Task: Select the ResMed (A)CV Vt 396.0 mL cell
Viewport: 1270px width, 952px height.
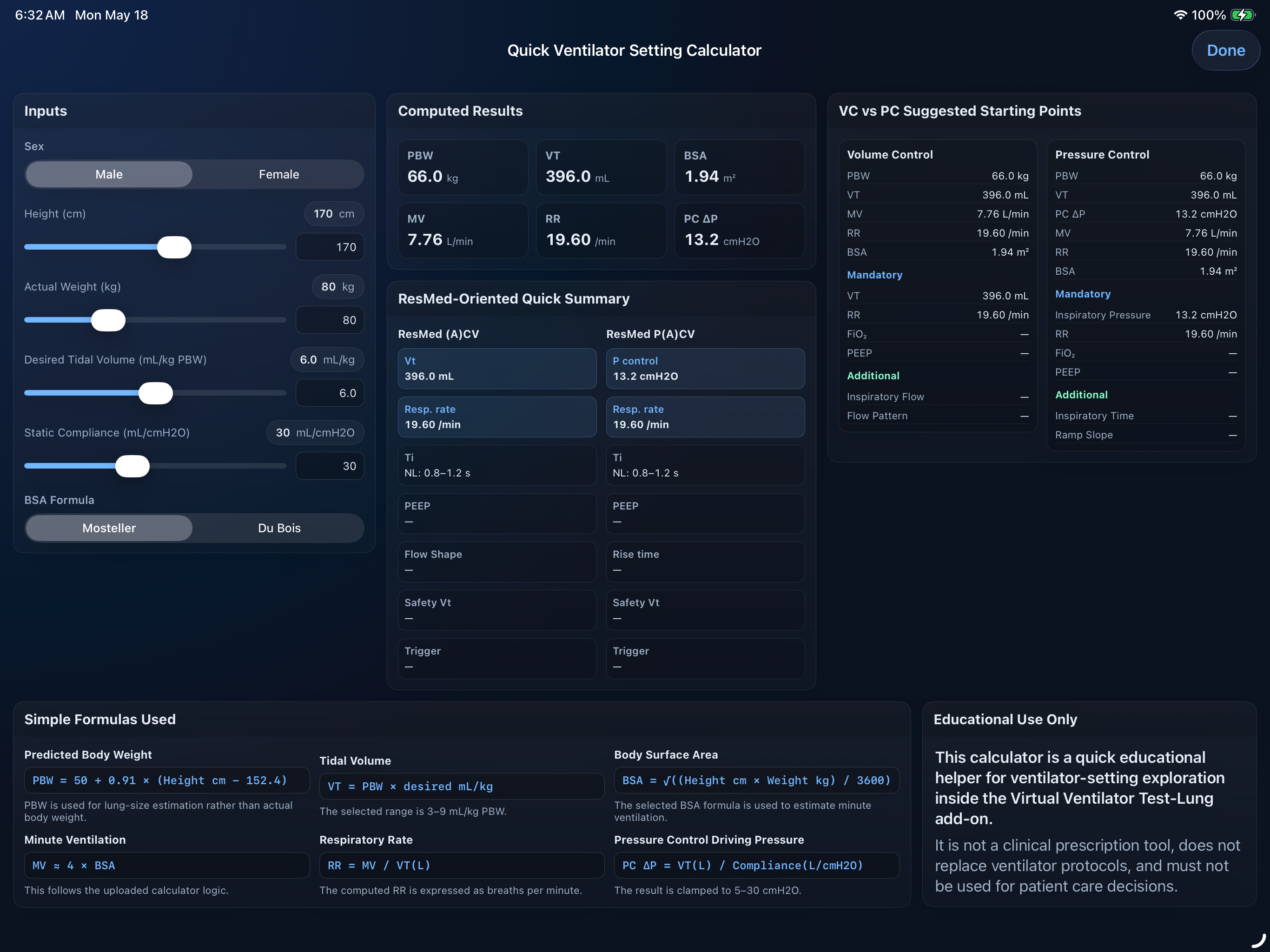Action: point(497,369)
